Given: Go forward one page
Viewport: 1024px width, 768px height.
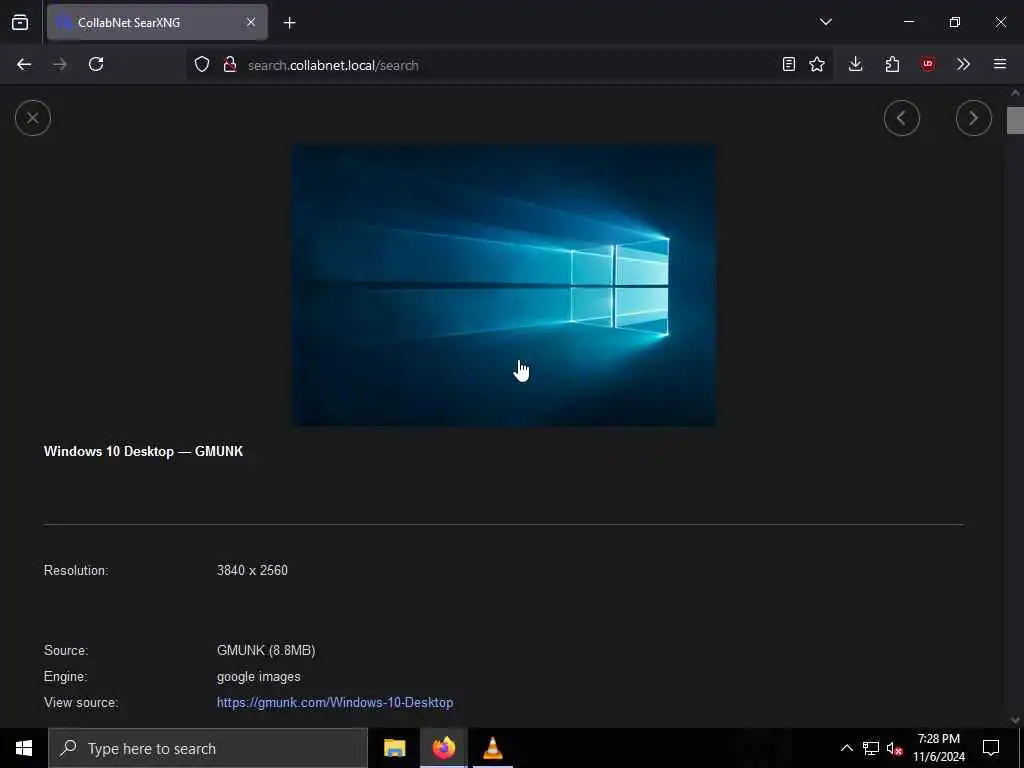Looking at the screenshot, I should click(60, 65).
